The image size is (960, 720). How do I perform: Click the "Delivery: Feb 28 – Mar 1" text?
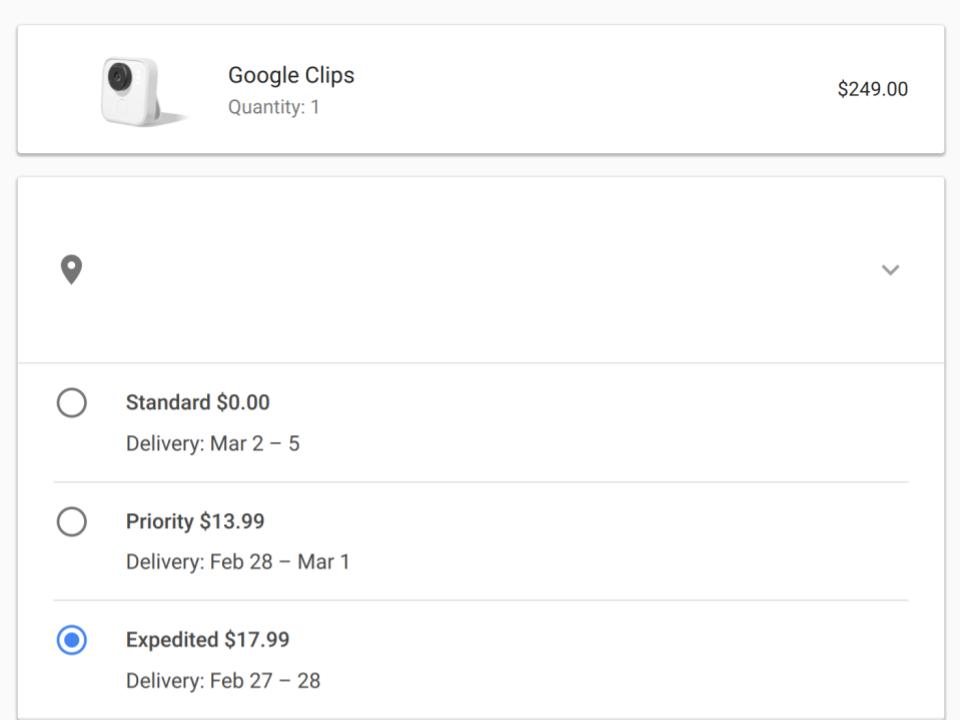238,562
